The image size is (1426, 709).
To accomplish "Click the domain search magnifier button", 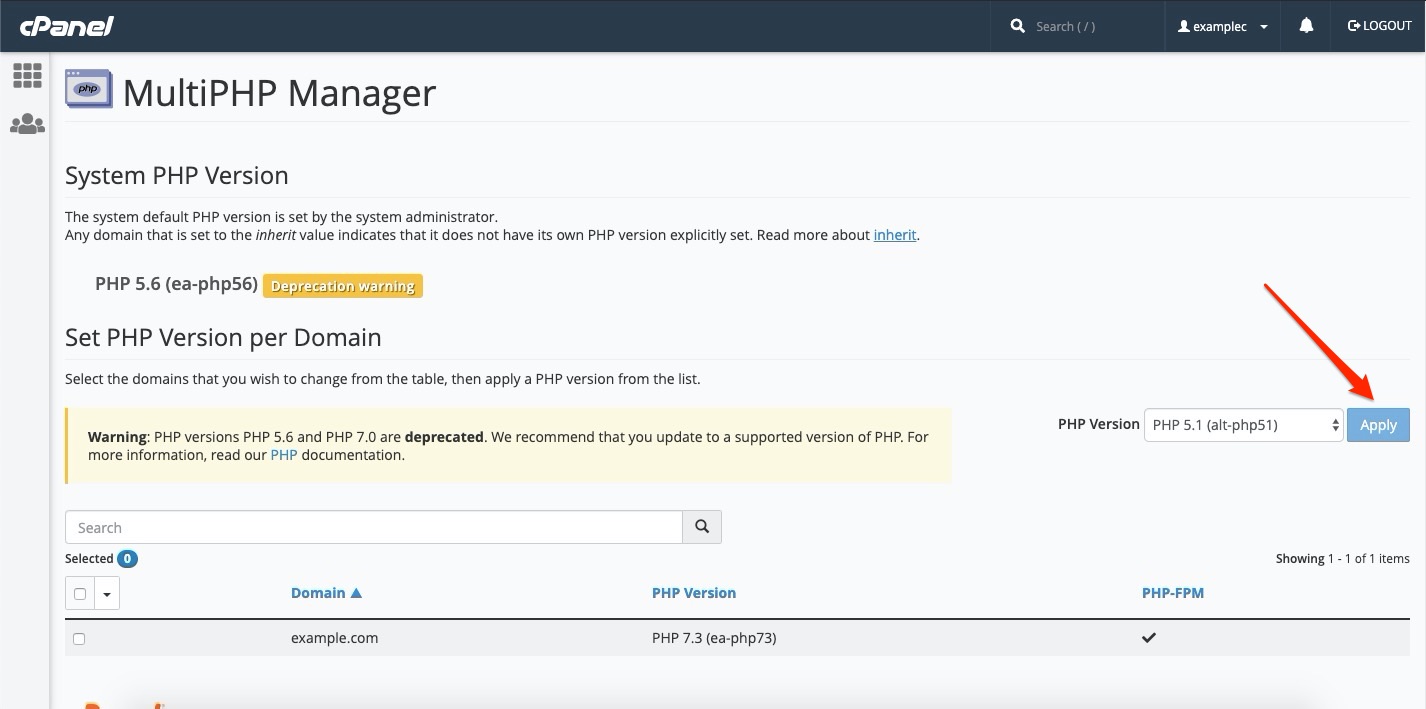I will point(702,527).
